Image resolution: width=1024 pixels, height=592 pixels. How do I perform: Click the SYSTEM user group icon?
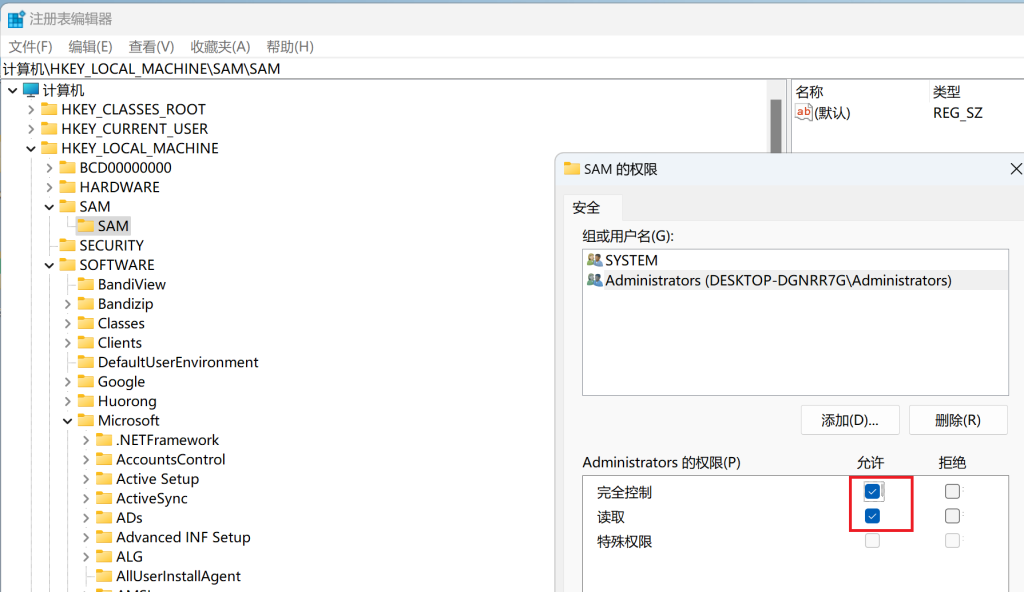tap(594, 260)
